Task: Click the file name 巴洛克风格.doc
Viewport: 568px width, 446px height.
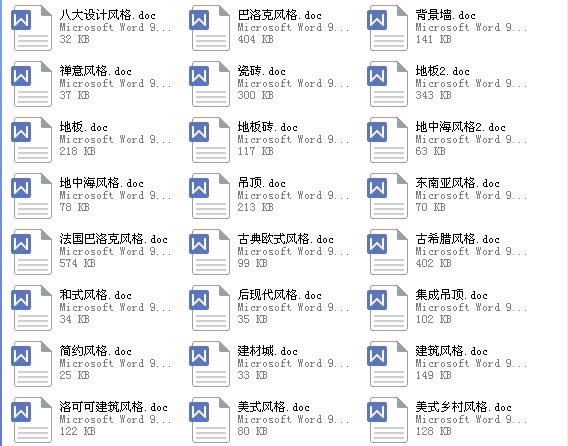Action: (280, 15)
